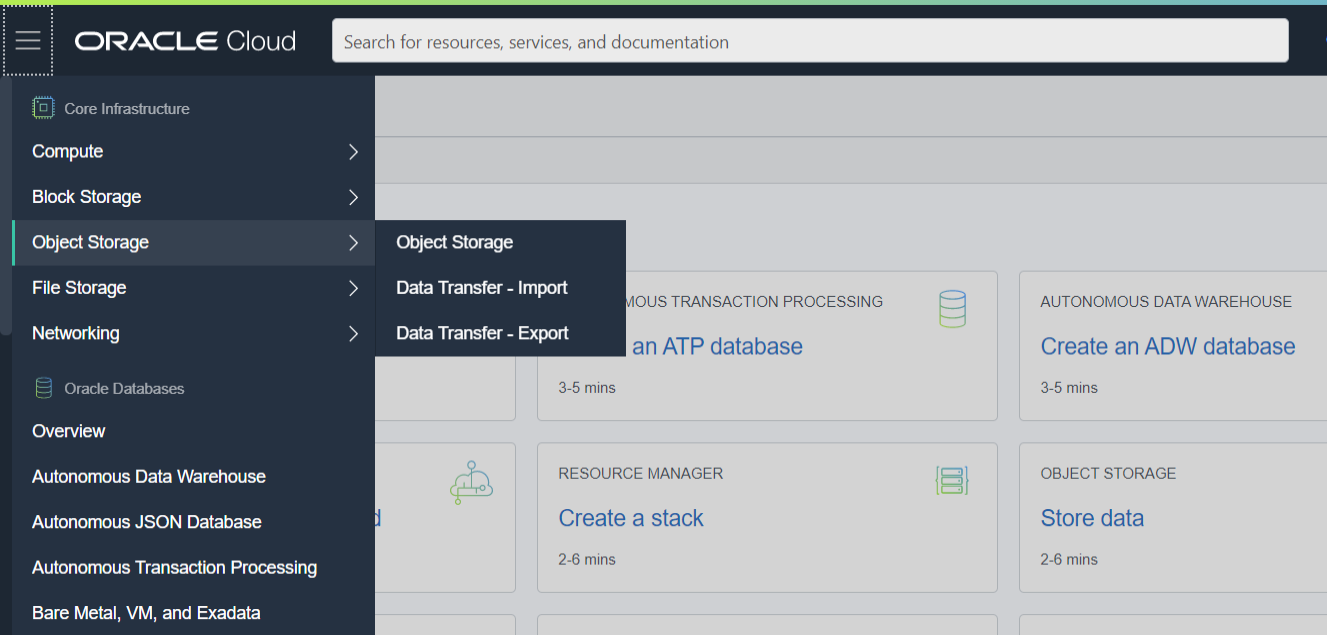The width and height of the screenshot is (1327, 635).
Task: Click the ATP database stack icon
Action: click(x=953, y=309)
